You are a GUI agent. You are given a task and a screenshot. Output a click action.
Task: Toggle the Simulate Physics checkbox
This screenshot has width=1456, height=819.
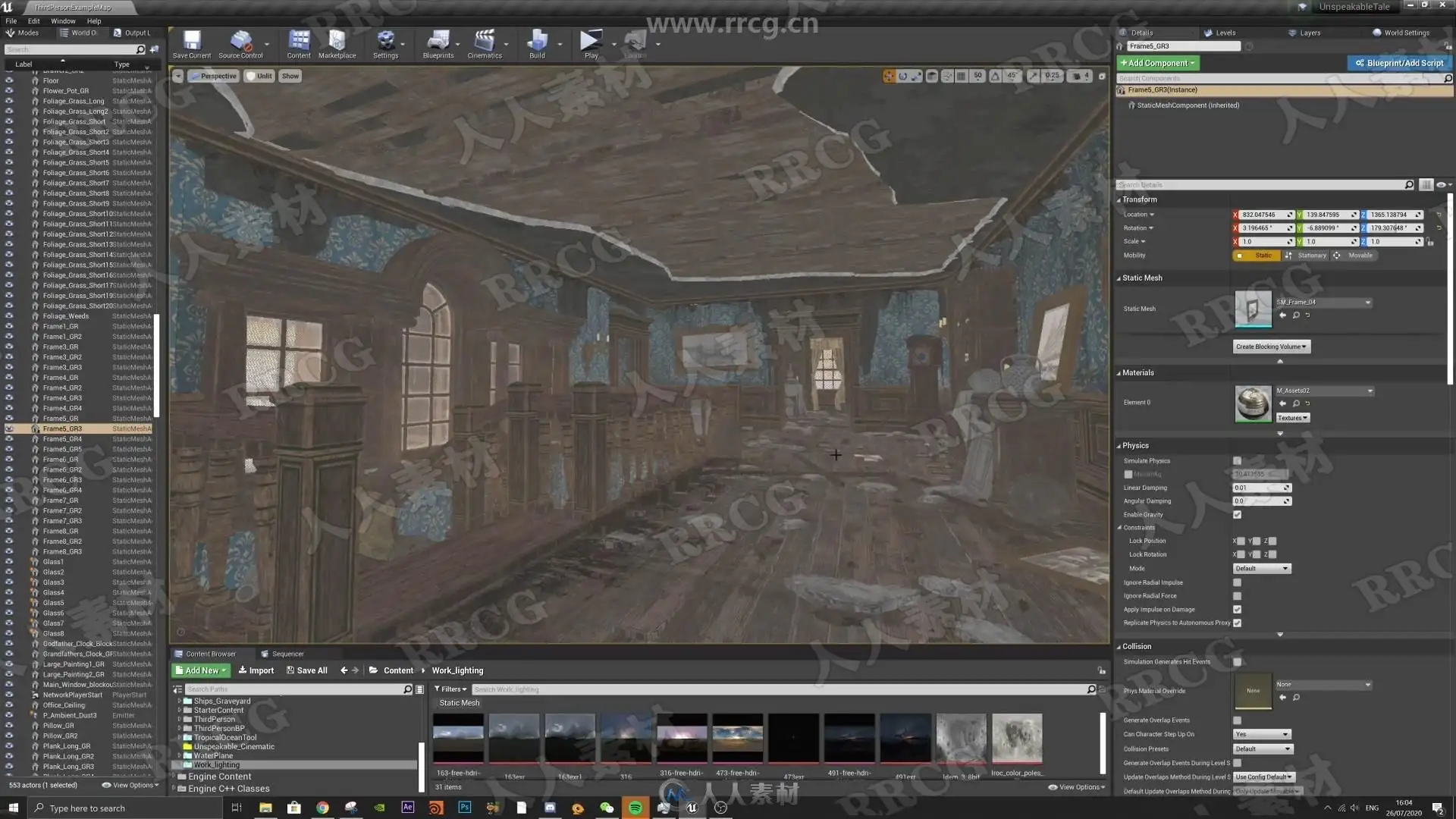point(1237,461)
